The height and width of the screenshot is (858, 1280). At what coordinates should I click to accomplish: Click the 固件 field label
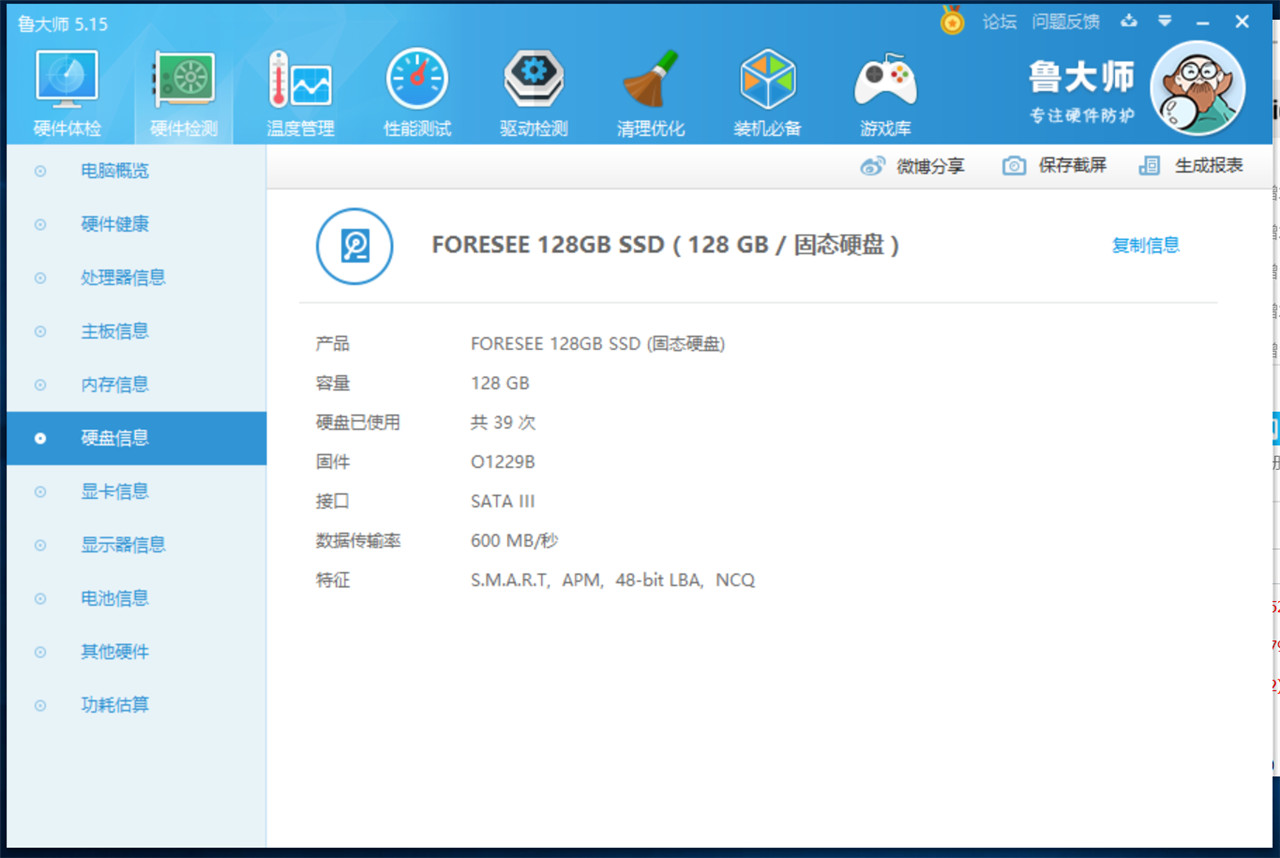[x=333, y=462]
